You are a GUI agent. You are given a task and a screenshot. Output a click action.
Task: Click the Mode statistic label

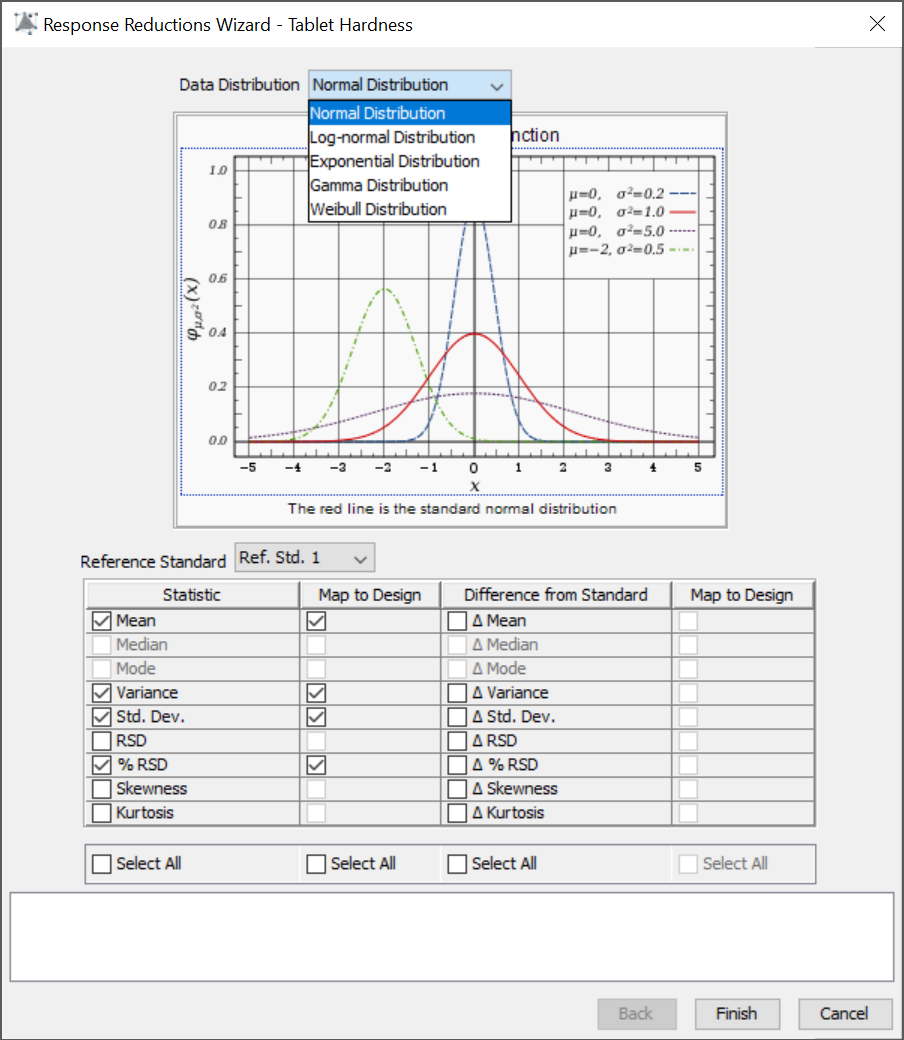pos(136,669)
